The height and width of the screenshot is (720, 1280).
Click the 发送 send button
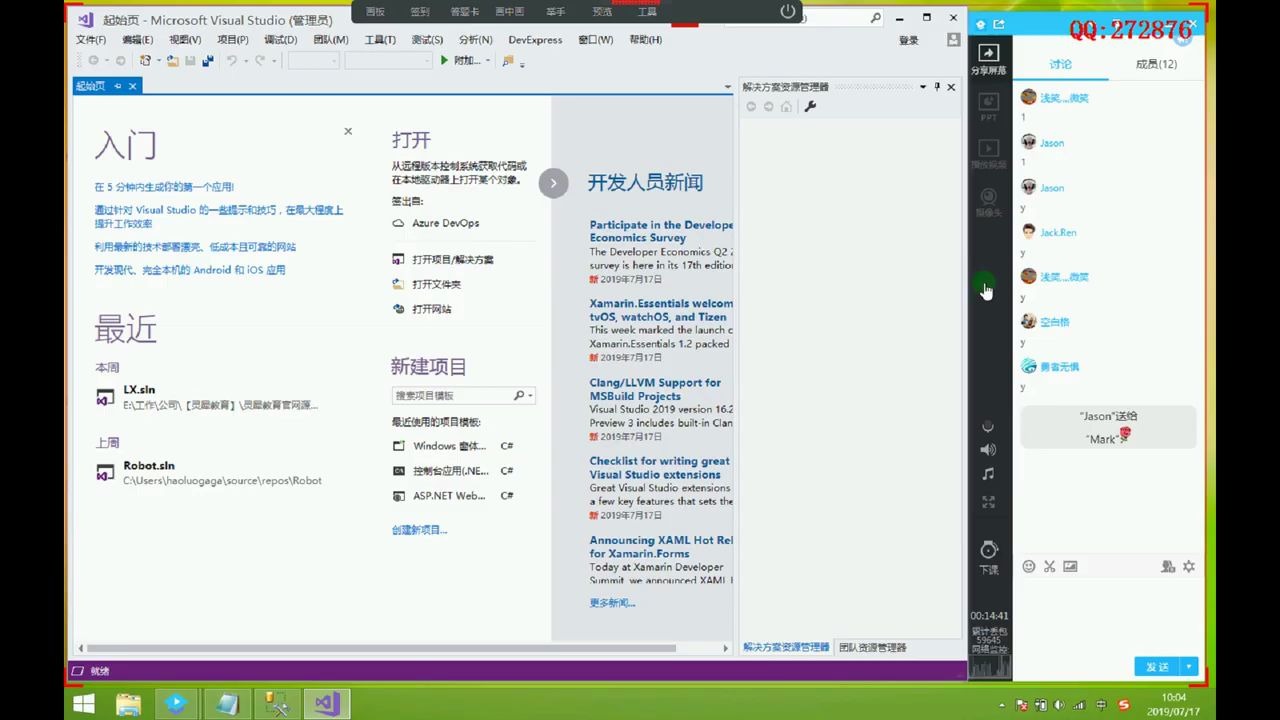pos(1157,667)
